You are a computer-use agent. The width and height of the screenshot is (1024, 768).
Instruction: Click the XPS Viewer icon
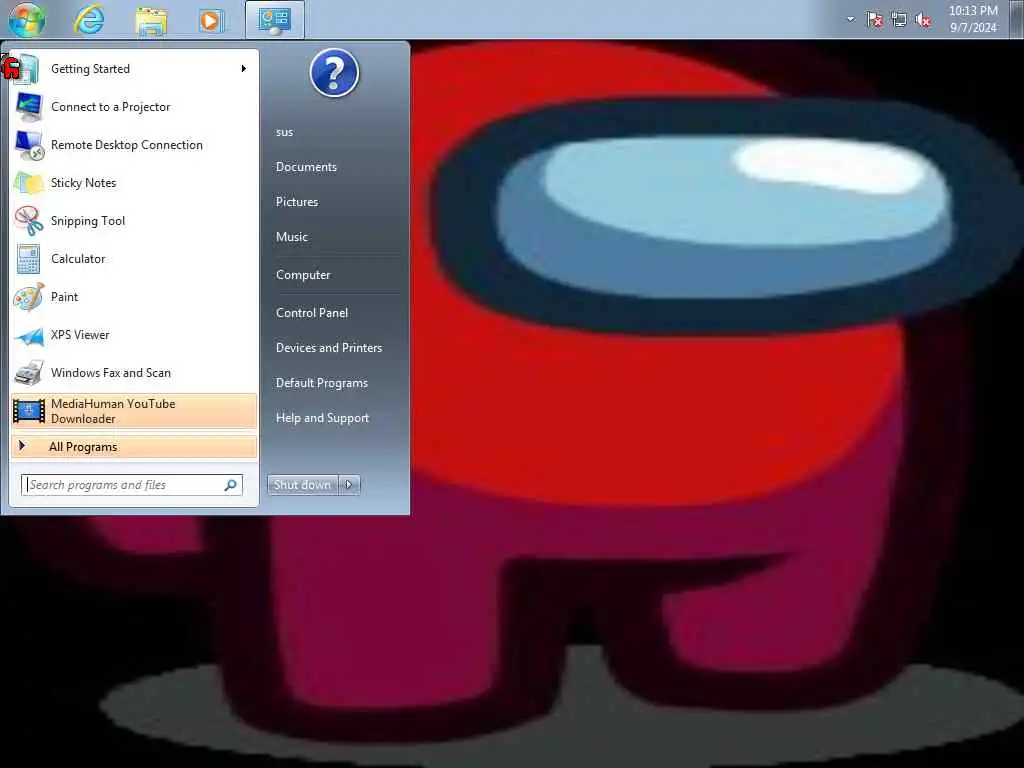[29, 336]
